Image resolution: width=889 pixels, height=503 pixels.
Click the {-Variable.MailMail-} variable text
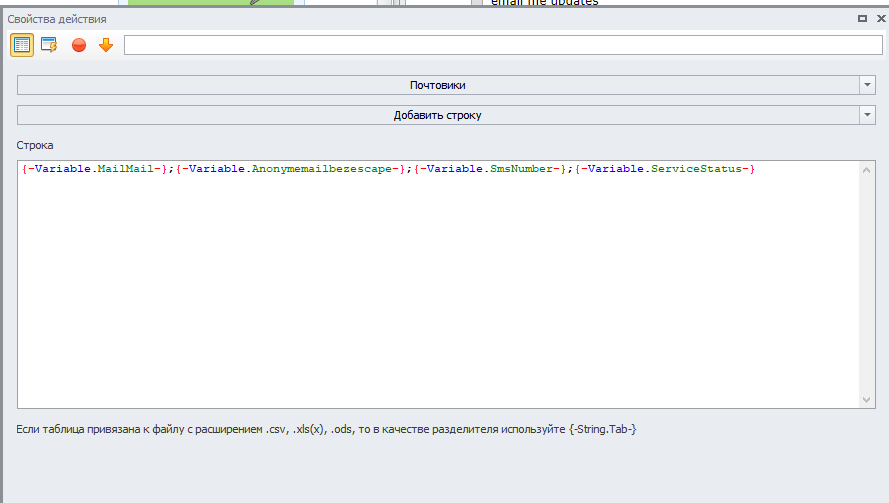pyautogui.click(x=94, y=169)
